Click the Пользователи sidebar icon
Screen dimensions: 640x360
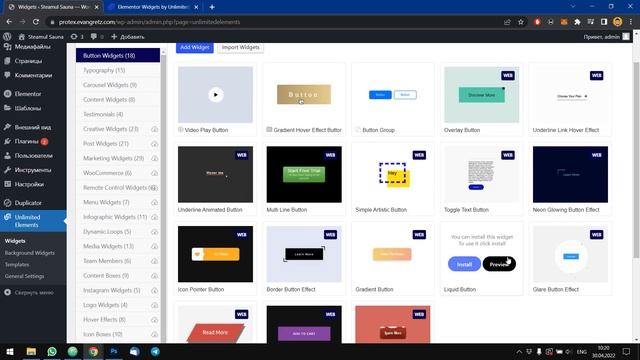(x=7, y=156)
